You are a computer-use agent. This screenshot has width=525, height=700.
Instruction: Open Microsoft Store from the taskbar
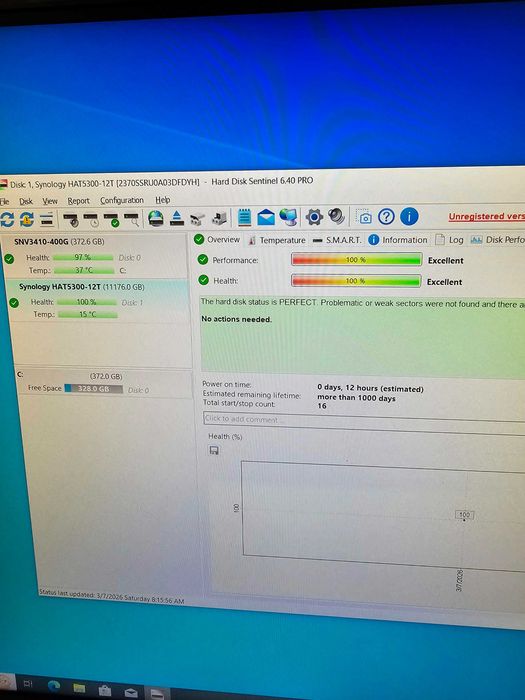click(105, 691)
